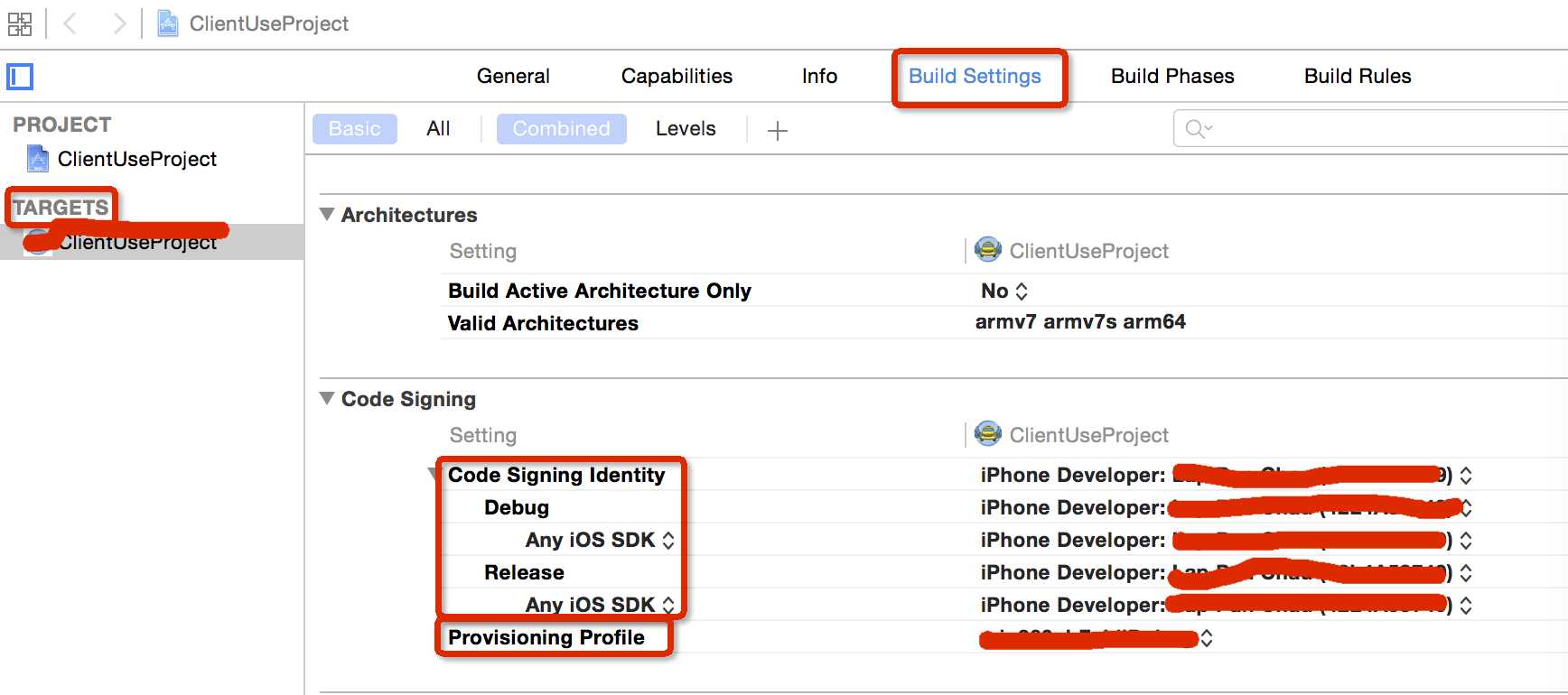
Task: Toggle the project and targets list sidebar
Action: 20,77
